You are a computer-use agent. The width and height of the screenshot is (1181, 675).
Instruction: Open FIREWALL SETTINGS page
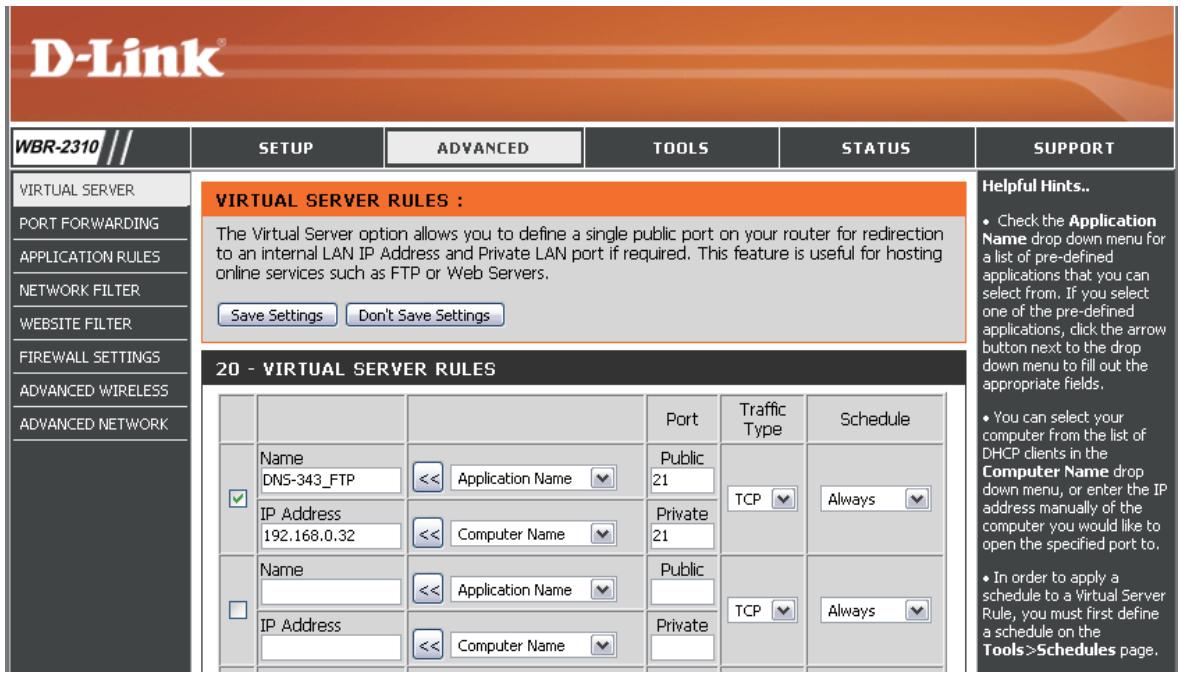[x=101, y=357]
